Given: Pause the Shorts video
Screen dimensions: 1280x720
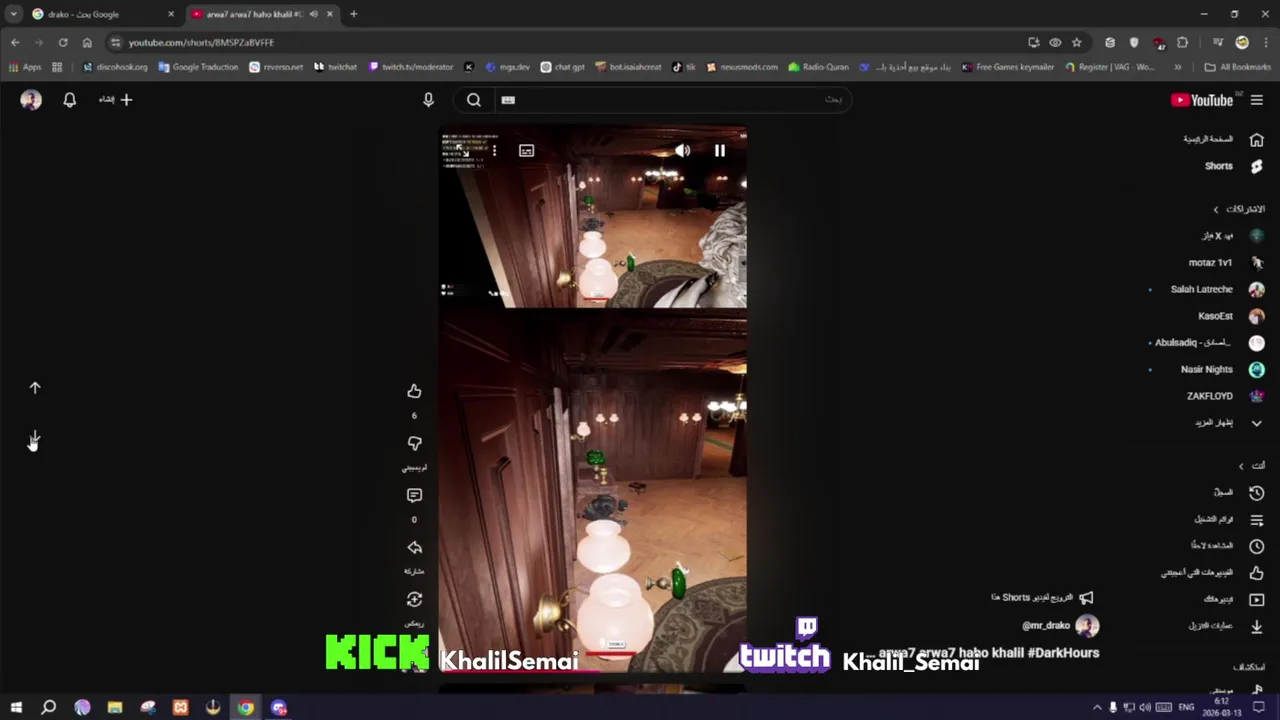Looking at the screenshot, I should 720,151.
